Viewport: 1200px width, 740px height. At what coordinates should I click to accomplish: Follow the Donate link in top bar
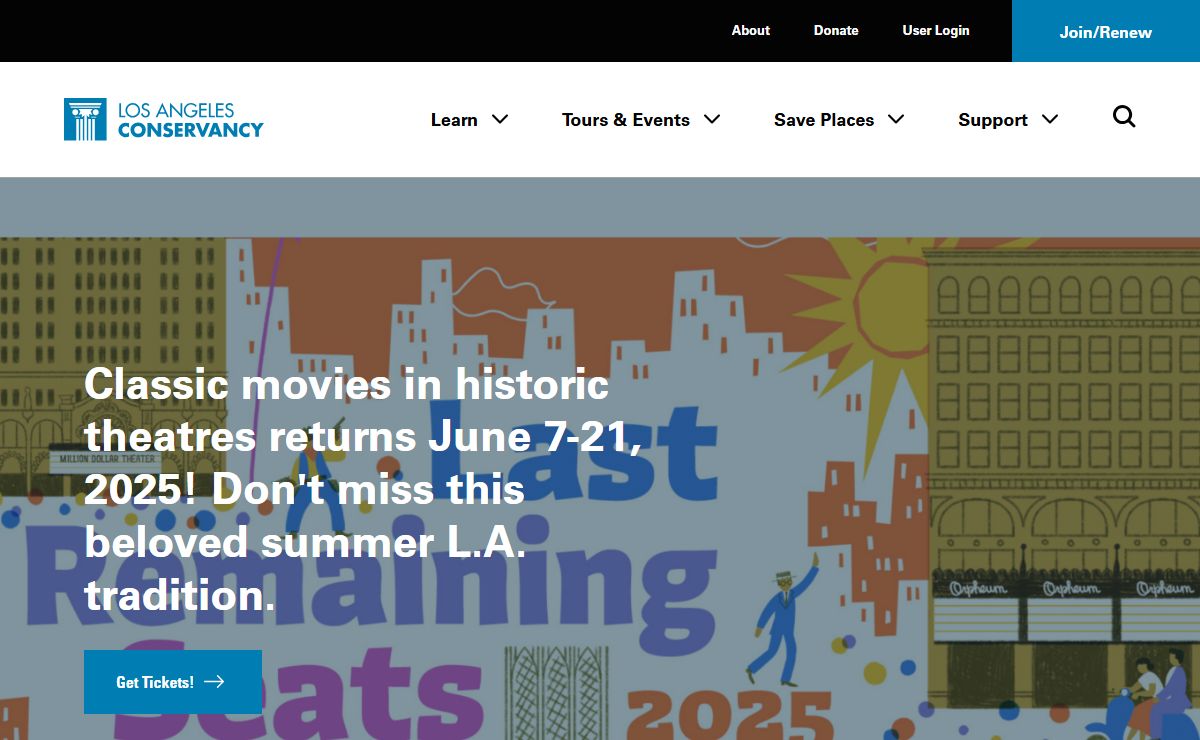pyautogui.click(x=836, y=30)
